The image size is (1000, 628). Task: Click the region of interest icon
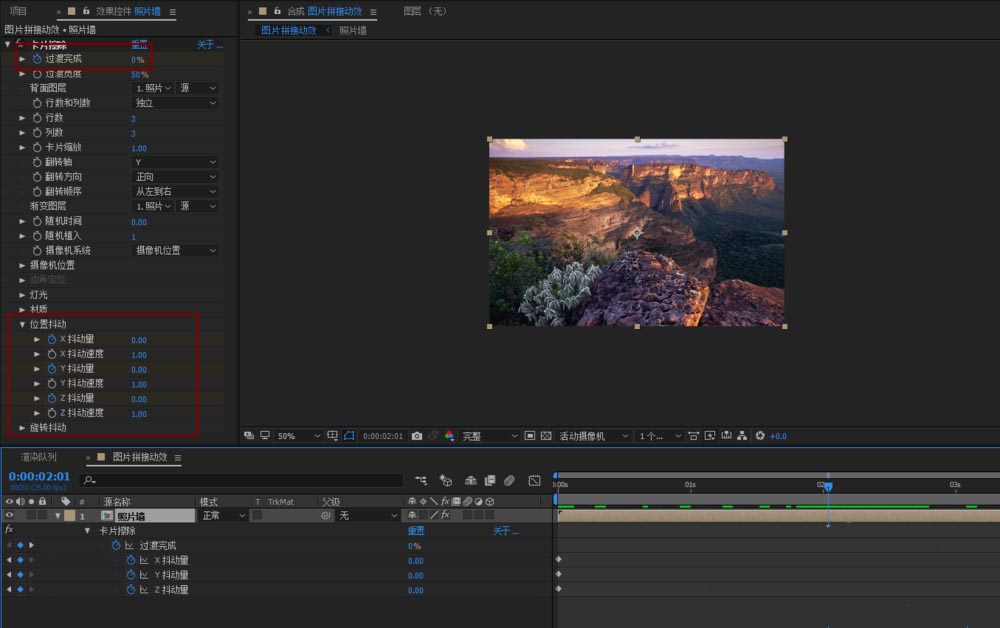pyautogui.click(x=529, y=436)
